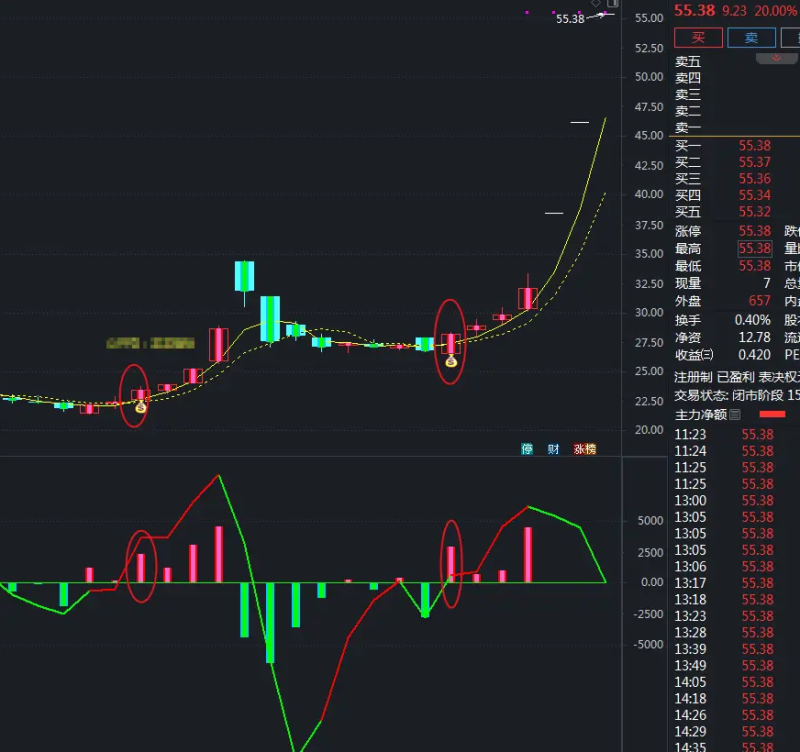Select the 买一 bid price 55.38
800x752 pixels.
pyautogui.click(x=754, y=145)
